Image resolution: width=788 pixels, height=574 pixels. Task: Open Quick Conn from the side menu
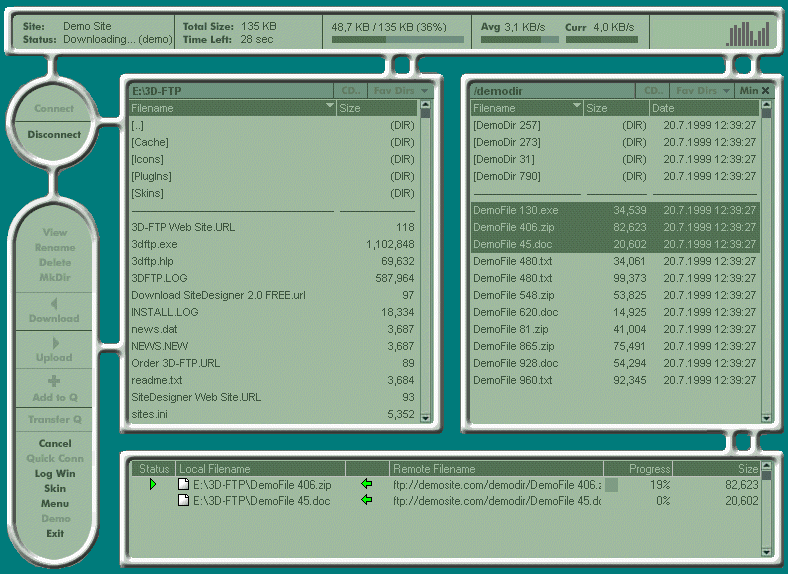pos(55,458)
